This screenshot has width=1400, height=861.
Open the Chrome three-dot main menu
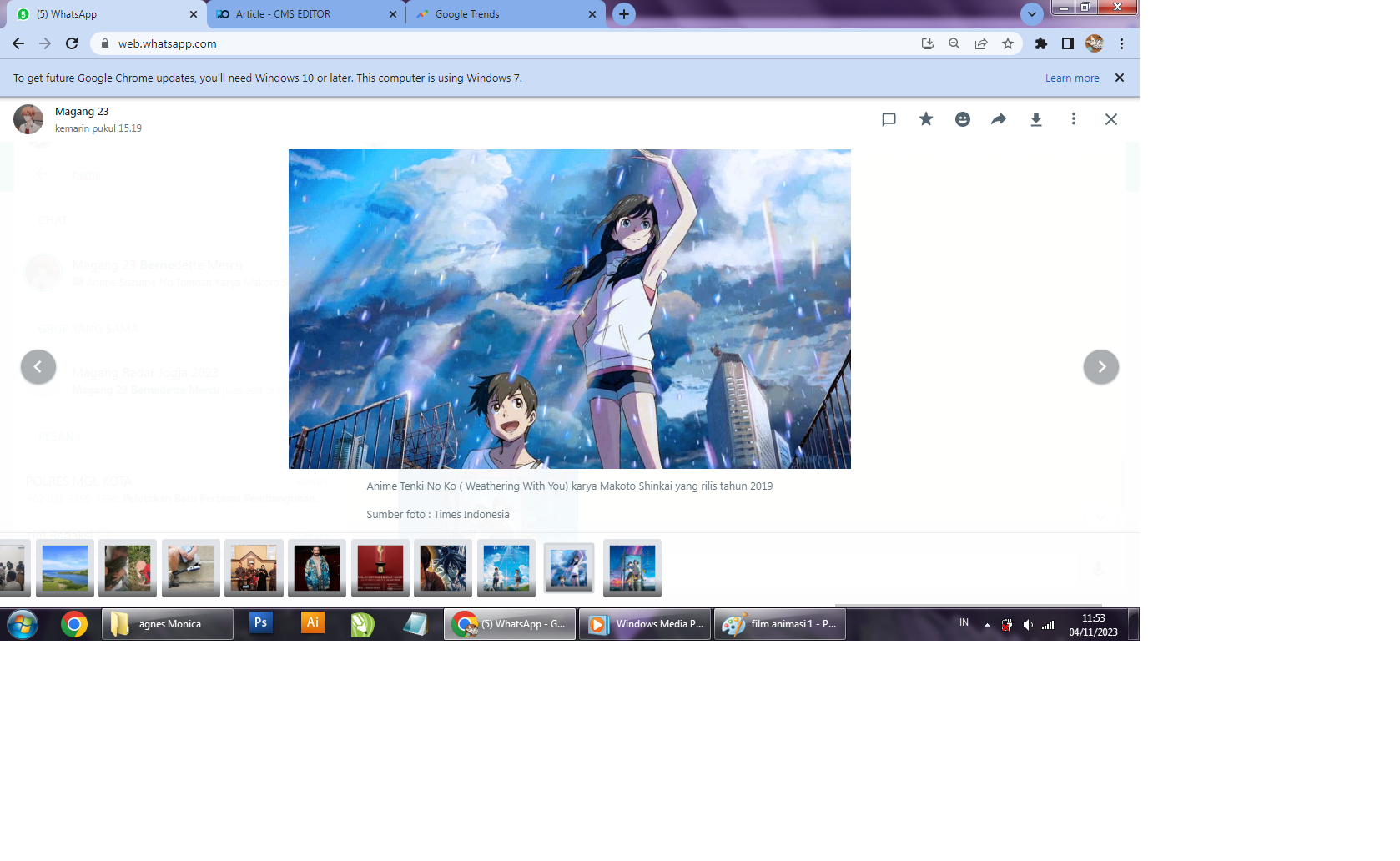pyautogui.click(x=1122, y=43)
